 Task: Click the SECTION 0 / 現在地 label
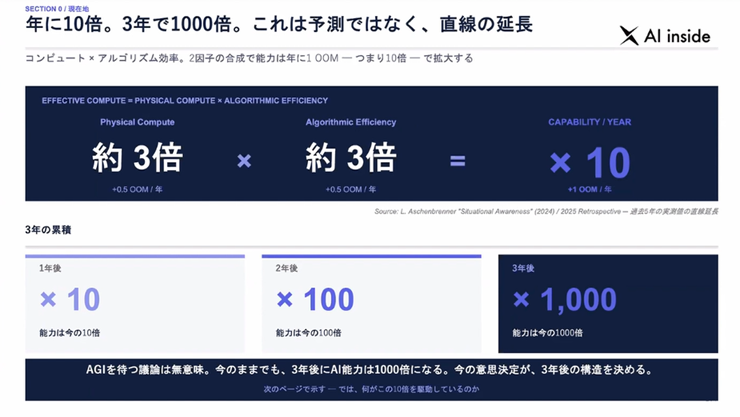click(57, 8)
